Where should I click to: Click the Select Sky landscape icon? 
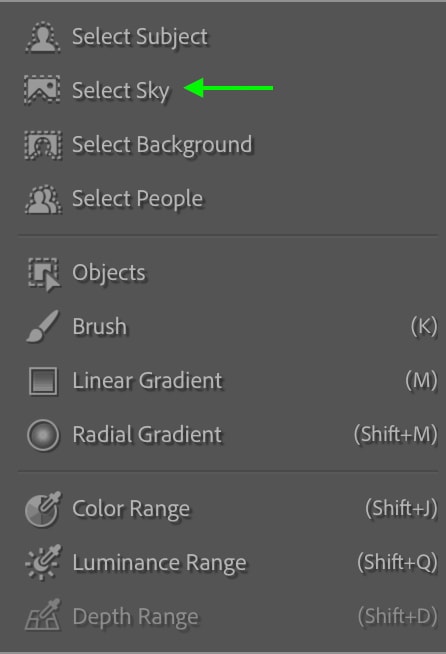click(x=42, y=90)
